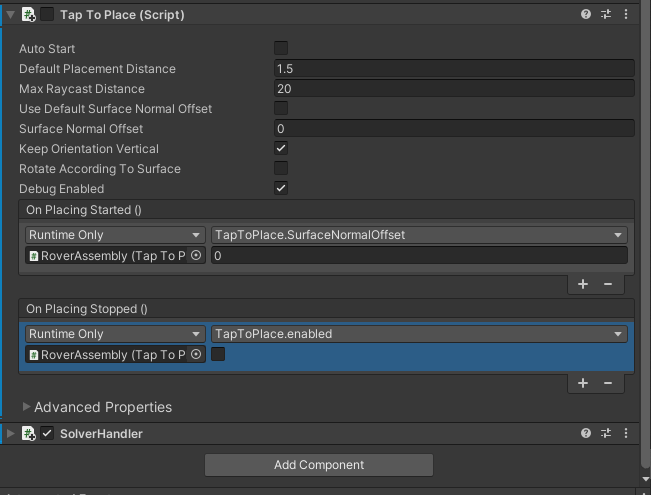Click Tap To Place (Script) title

click(122, 15)
